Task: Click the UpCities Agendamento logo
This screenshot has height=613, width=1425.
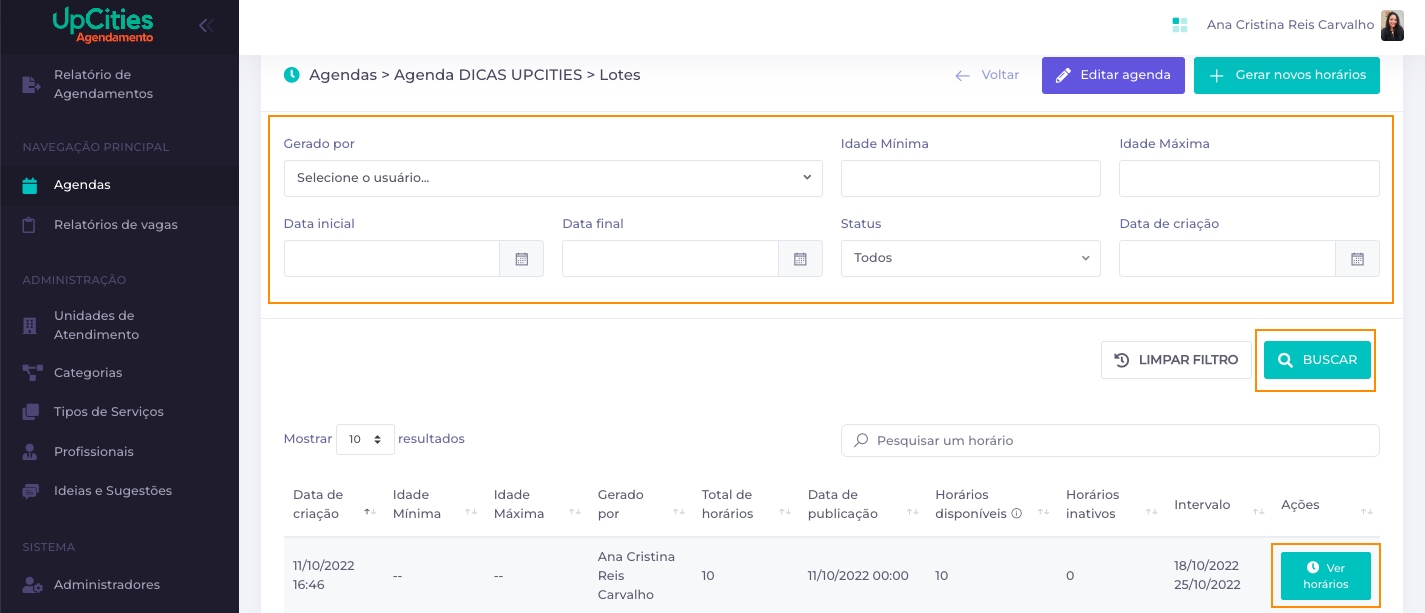Action: 103,26
